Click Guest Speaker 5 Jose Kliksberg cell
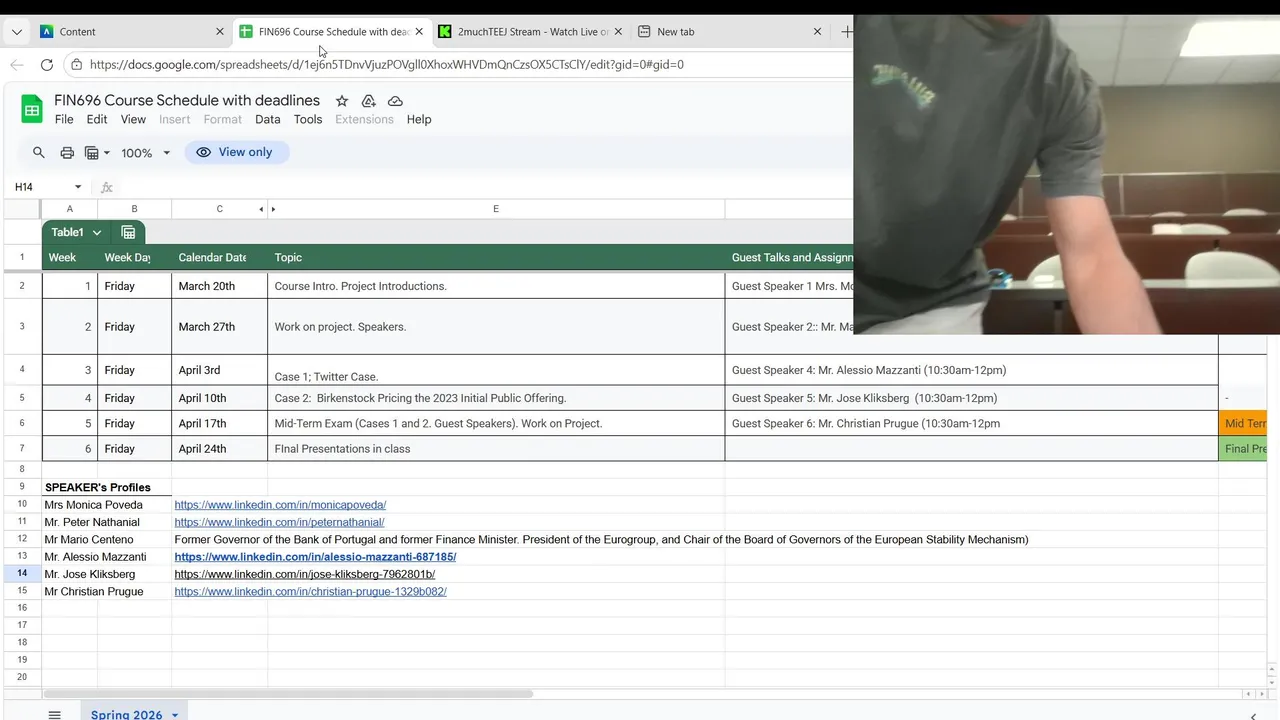 [x=971, y=398]
